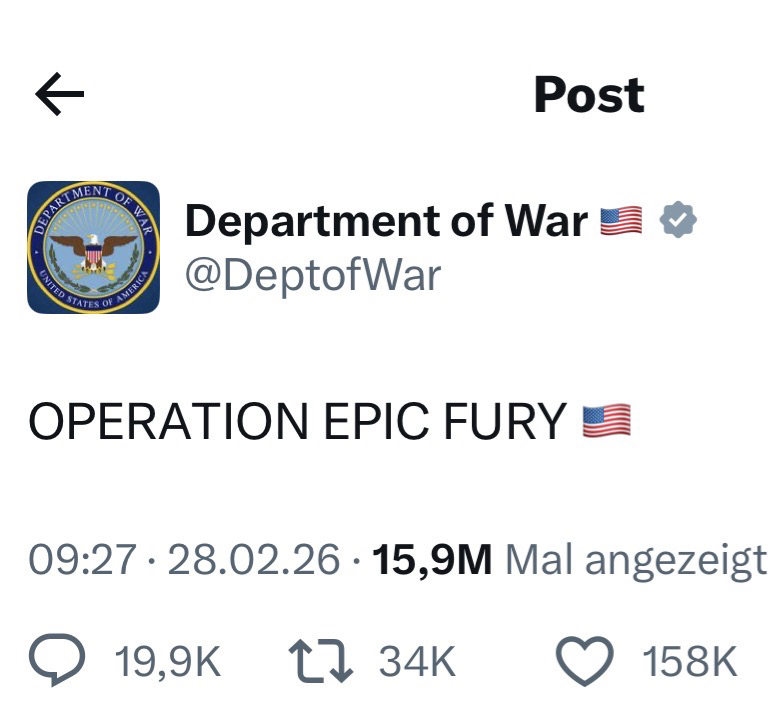The height and width of the screenshot is (727, 778).
Task: Click the Mal angezeigt views label
Action: [x=636, y=561]
